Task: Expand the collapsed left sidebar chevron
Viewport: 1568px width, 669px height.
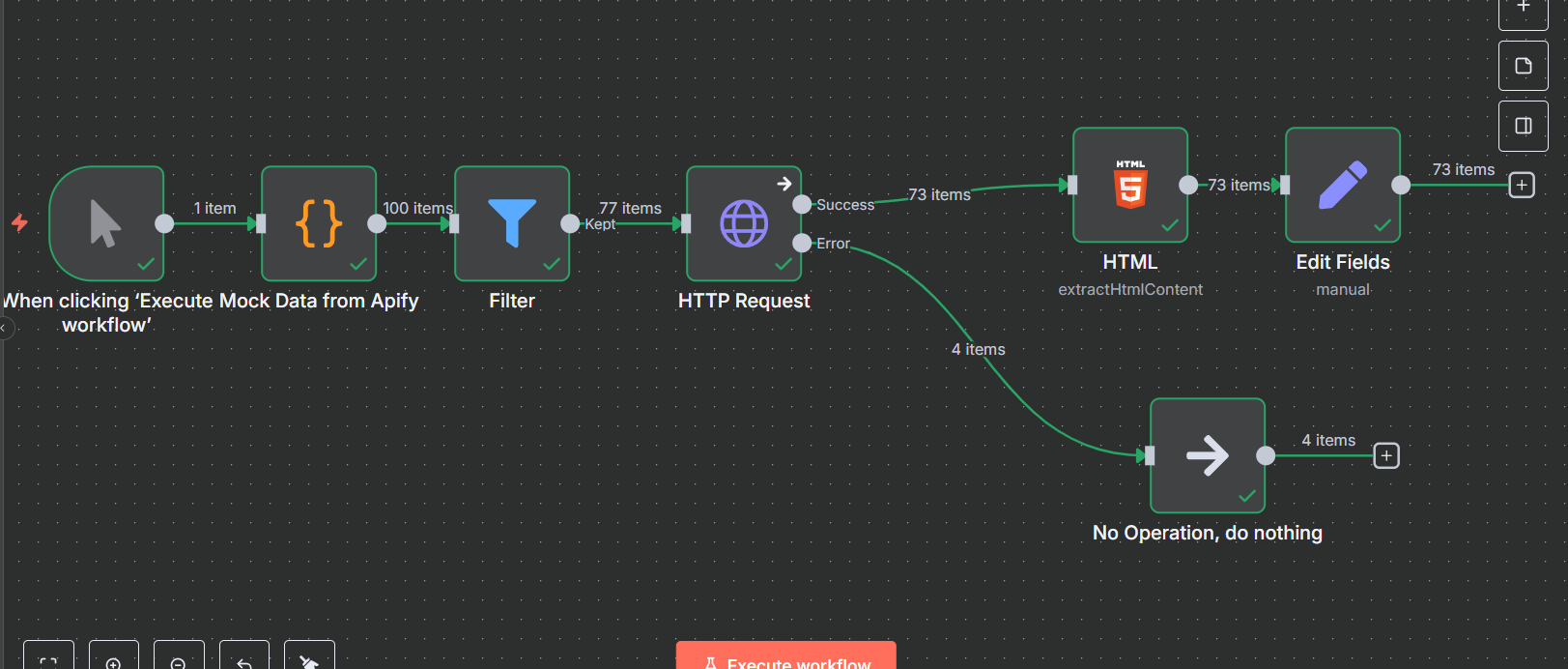Action: tap(4, 329)
